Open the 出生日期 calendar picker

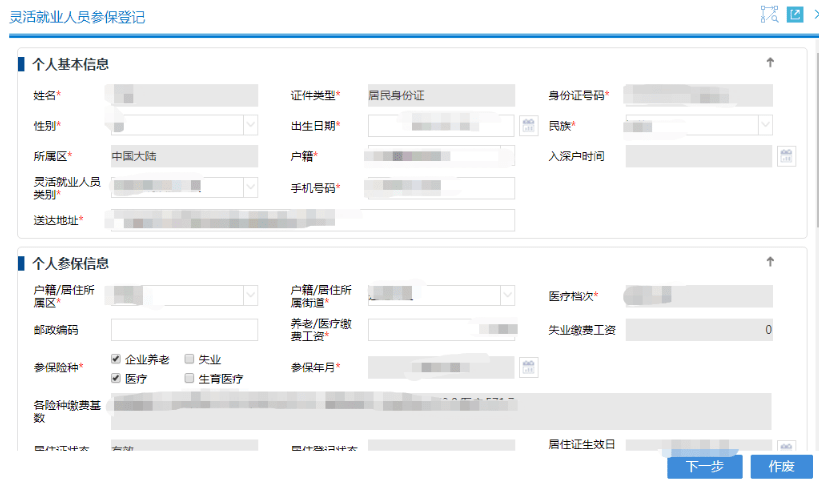[x=529, y=125]
